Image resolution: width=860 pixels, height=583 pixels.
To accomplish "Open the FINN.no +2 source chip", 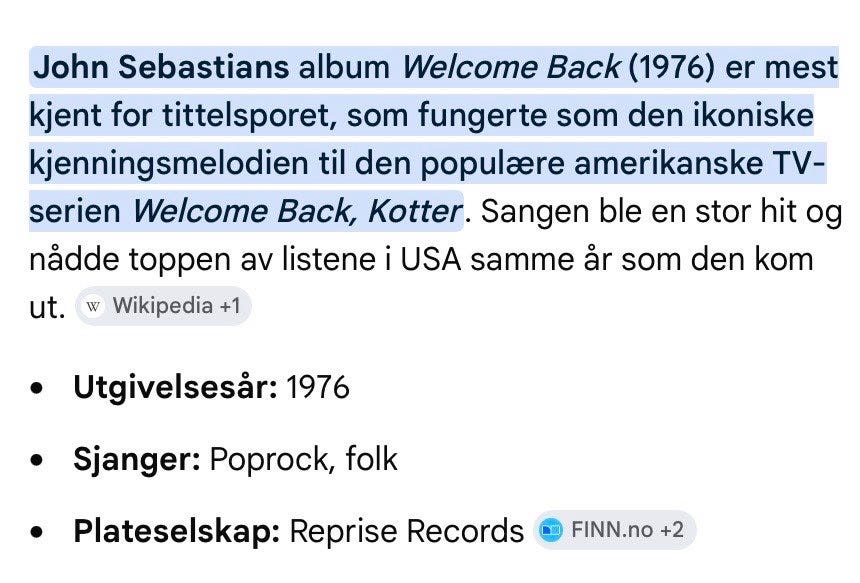I will 614,530.
